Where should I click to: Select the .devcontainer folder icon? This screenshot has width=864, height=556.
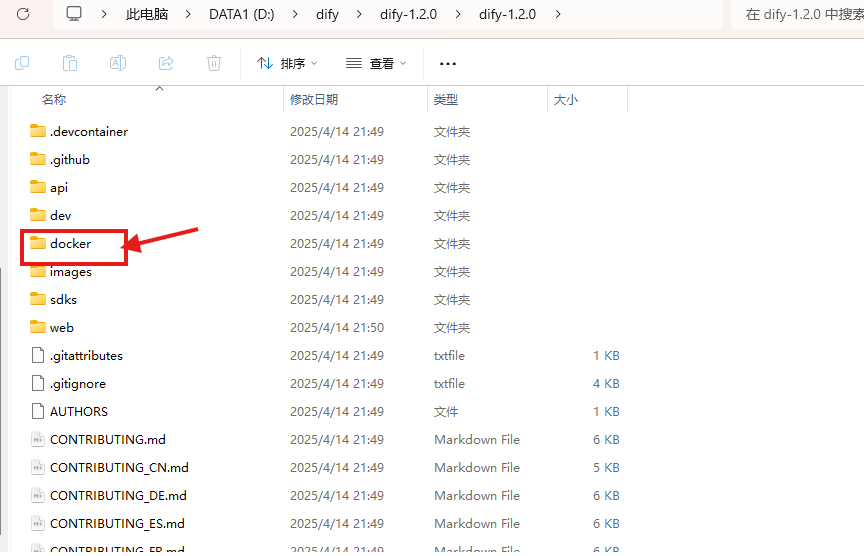pyautogui.click(x=38, y=131)
